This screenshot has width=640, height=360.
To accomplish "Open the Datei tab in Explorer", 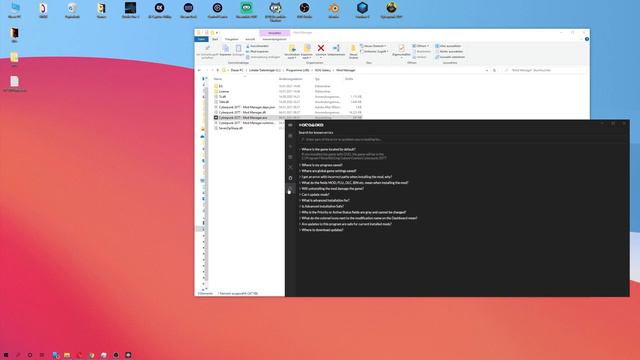I will pyautogui.click(x=201, y=39).
